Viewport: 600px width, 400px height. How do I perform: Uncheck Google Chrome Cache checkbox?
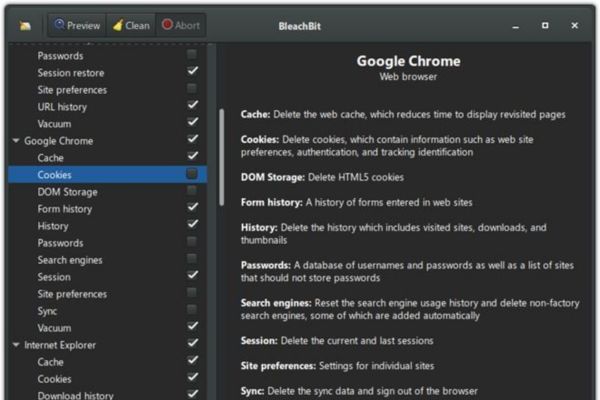pyautogui.click(x=192, y=156)
